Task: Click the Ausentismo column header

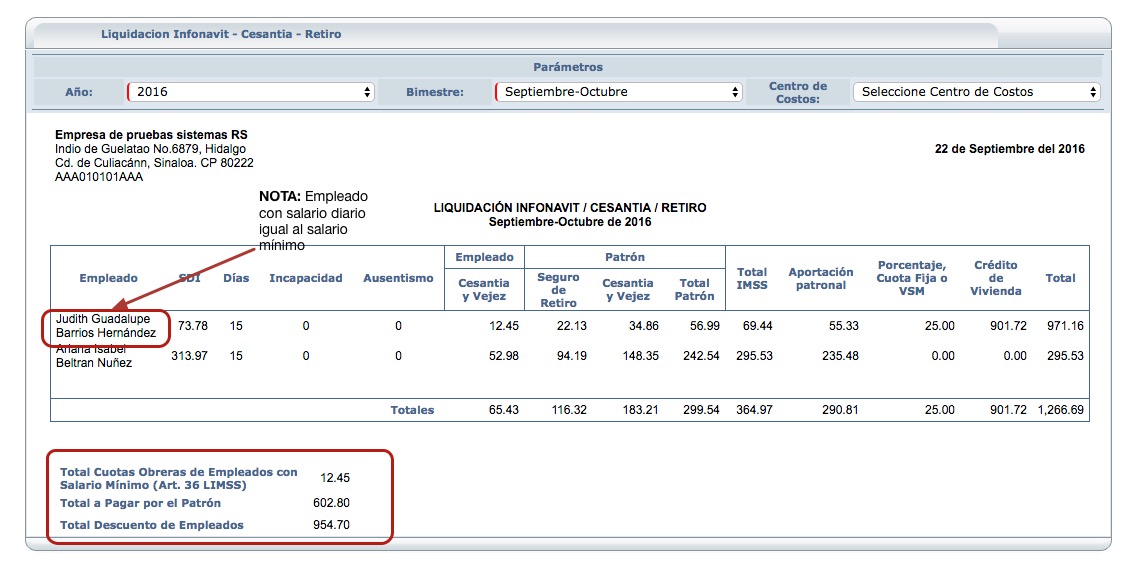Action: coord(399,278)
